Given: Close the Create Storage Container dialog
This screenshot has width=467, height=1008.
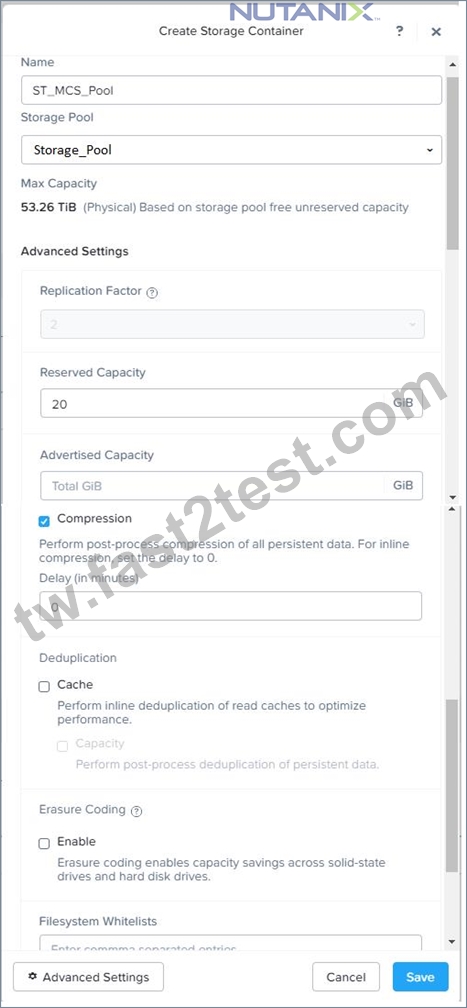Looking at the screenshot, I should [435, 32].
